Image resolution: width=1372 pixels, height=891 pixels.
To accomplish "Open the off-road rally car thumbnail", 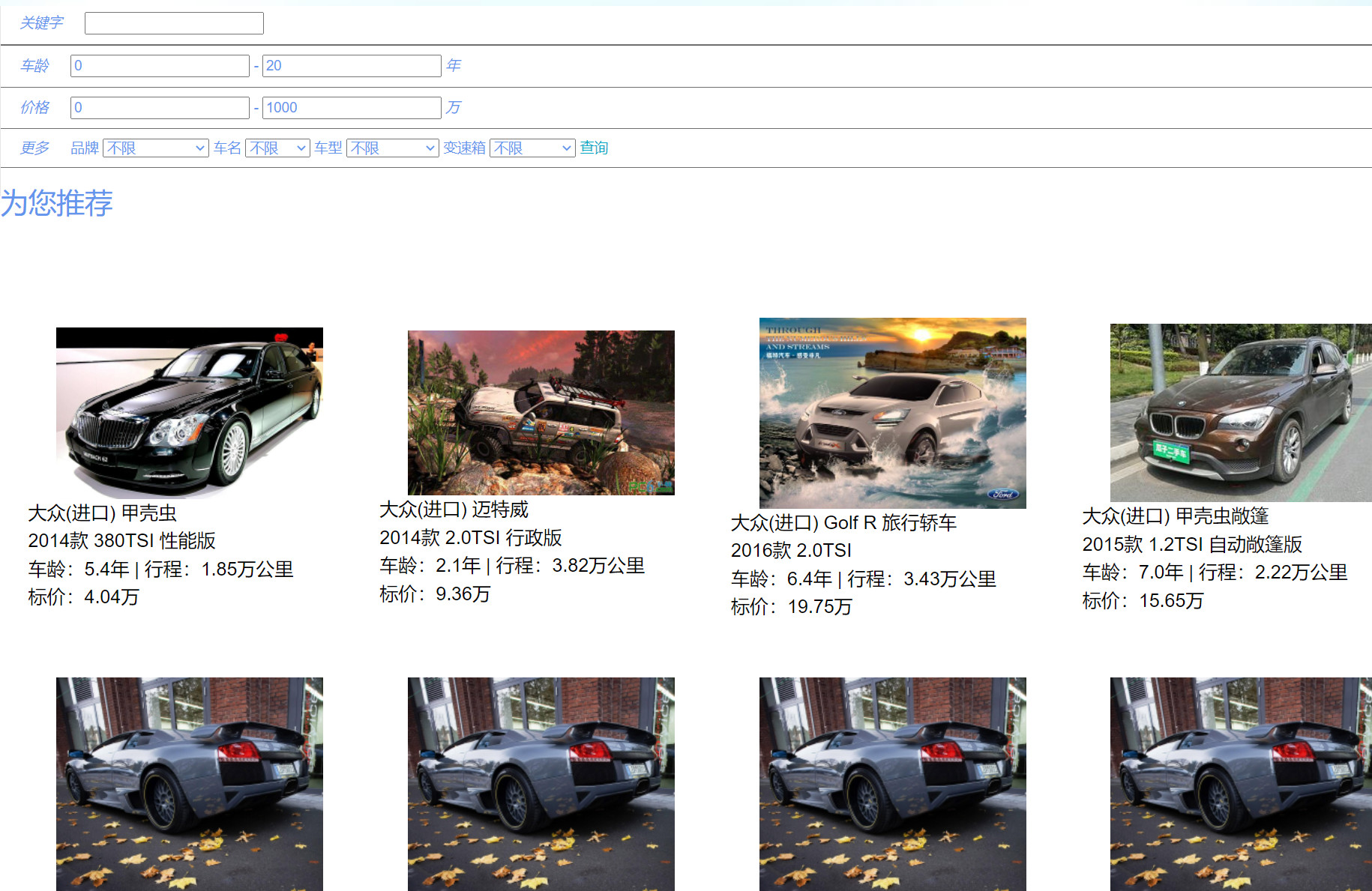I will click(541, 413).
